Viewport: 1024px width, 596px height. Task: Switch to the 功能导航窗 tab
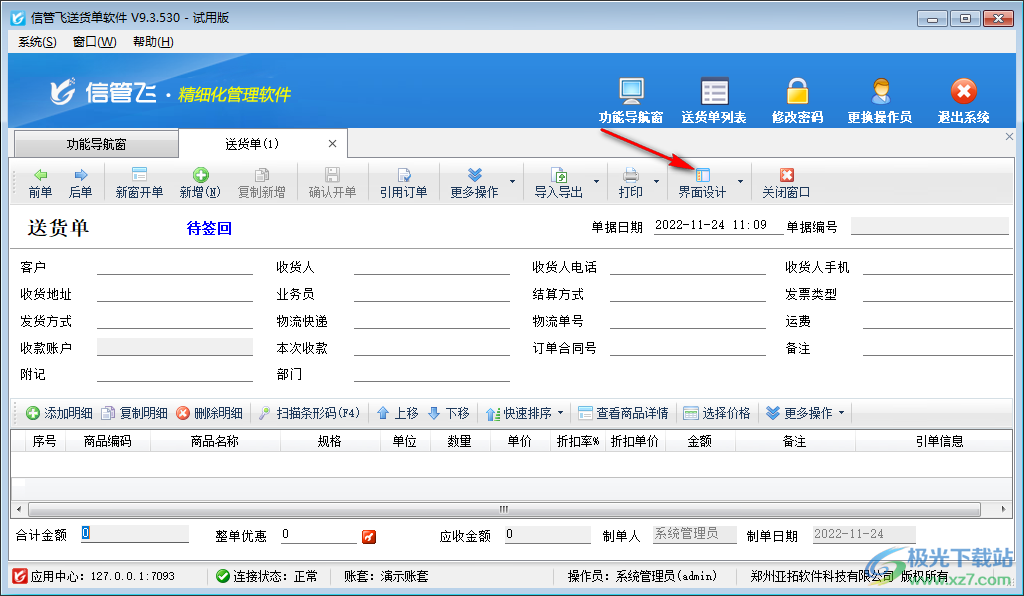(x=96, y=144)
